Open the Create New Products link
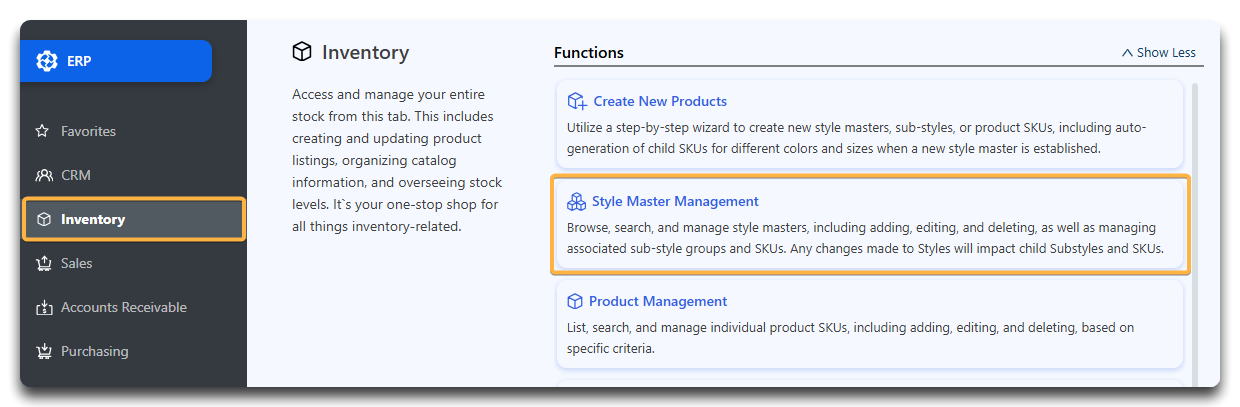This screenshot has height=407, width=1240. click(660, 101)
